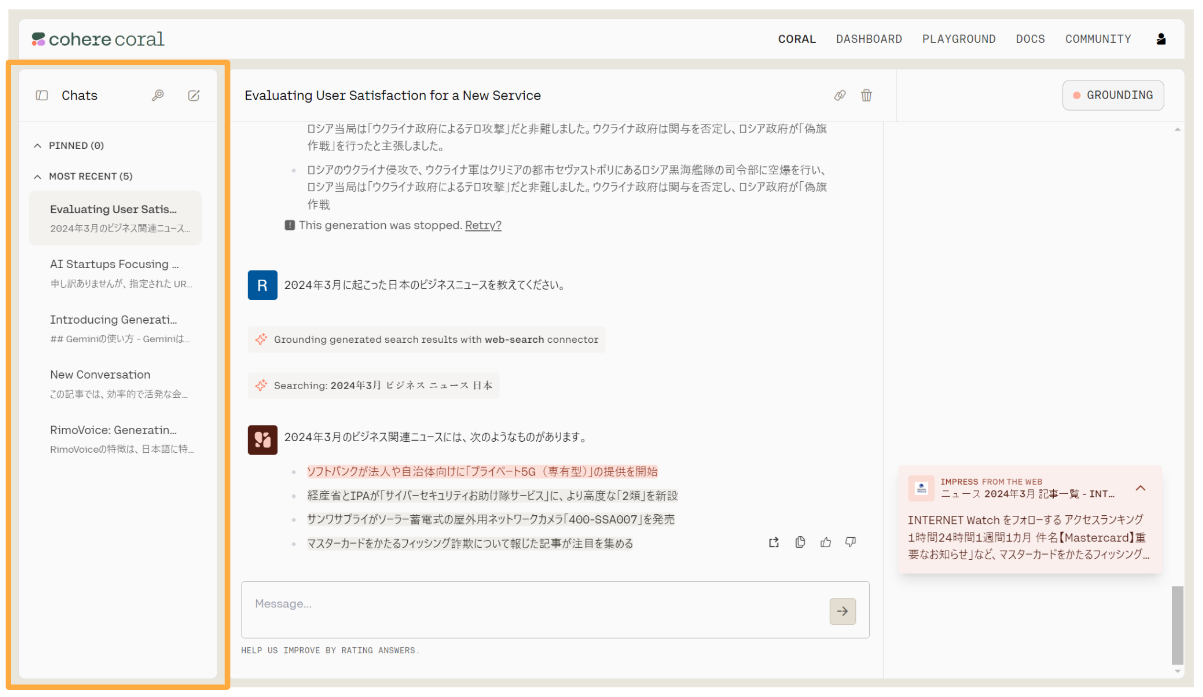Toggle the GROUNDING indicator
Viewport: 1203px width, 697px height.
1113,95
